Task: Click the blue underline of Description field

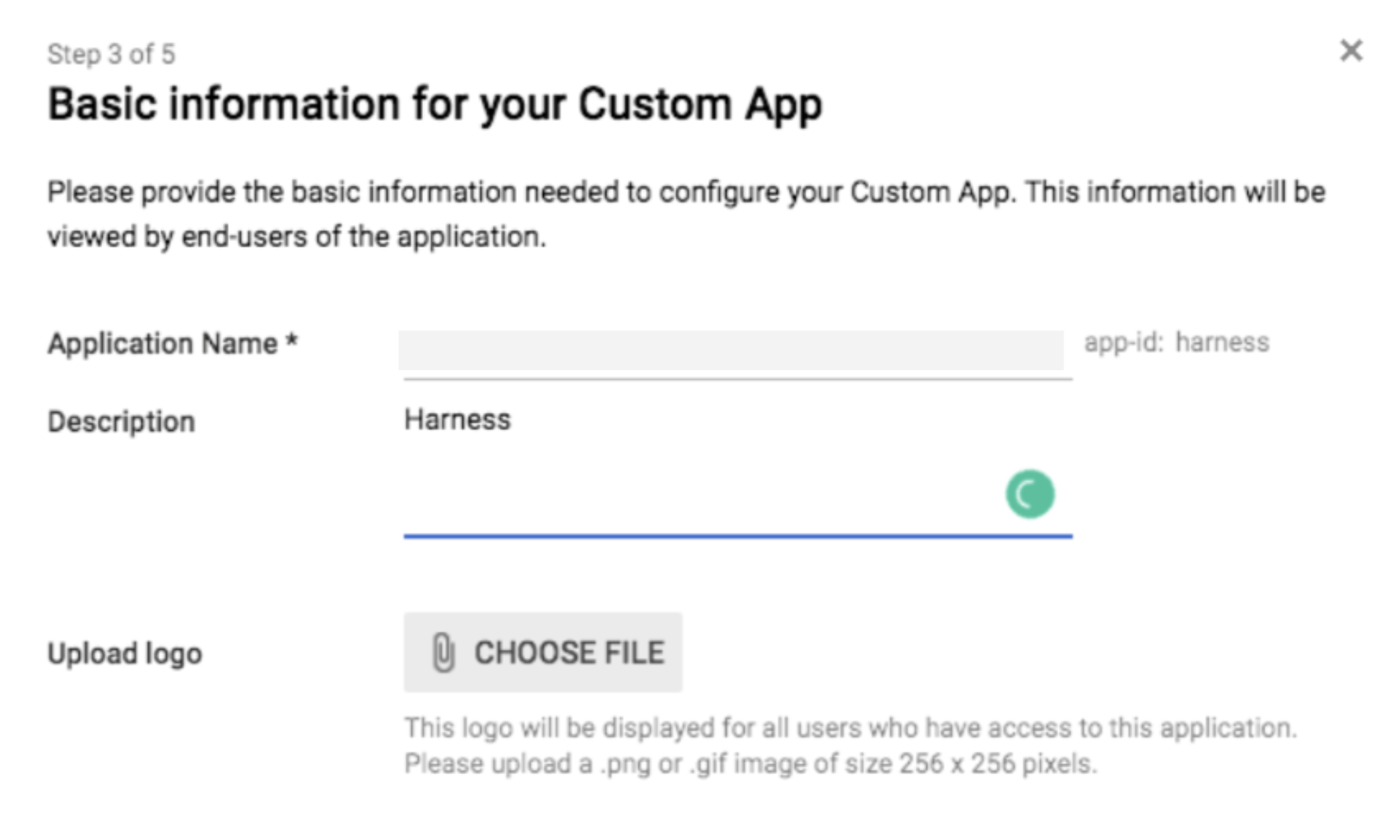Action: tap(738, 536)
